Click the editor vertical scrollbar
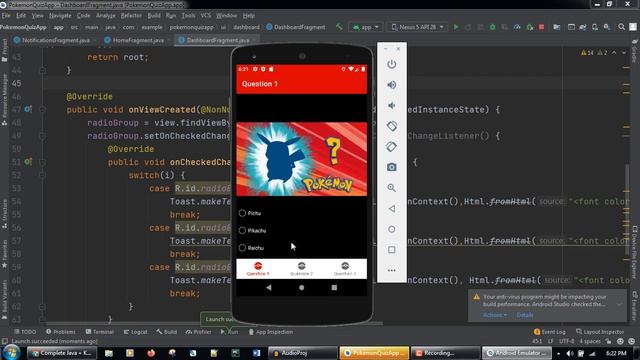Image resolution: width=640 pixels, height=360 pixels. pyautogui.click(x=628, y=210)
